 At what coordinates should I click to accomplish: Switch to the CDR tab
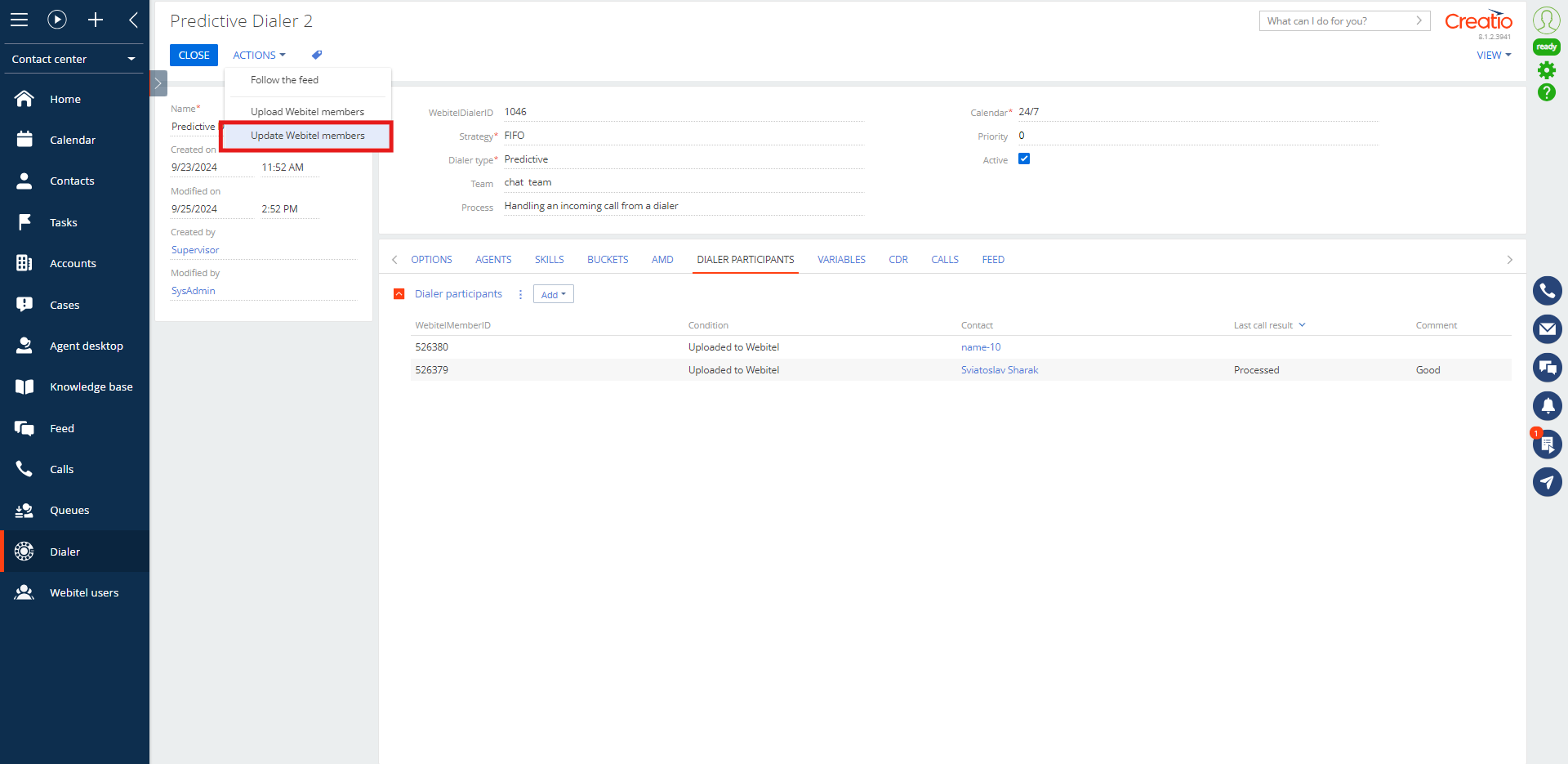(898, 260)
